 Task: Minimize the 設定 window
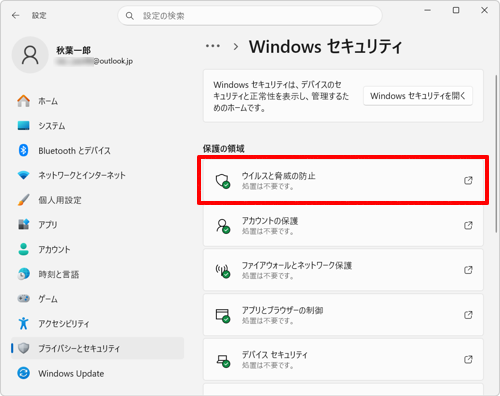(x=428, y=10)
